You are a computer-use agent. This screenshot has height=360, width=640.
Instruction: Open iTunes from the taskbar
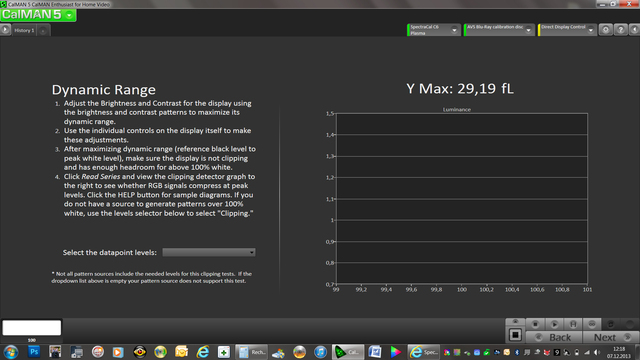pyautogui.click(x=320, y=351)
